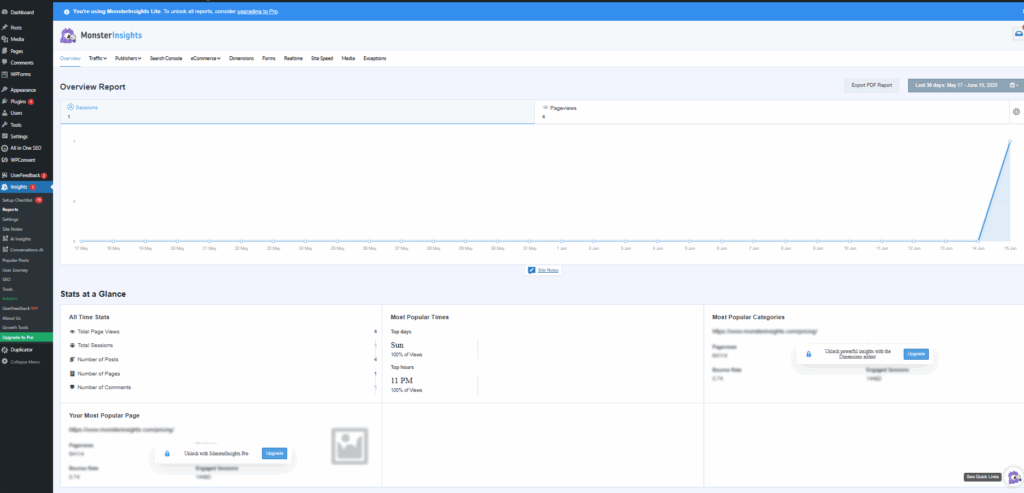Expand the Publishers report dropdown
The image size is (1024, 493).
coord(128,58)
